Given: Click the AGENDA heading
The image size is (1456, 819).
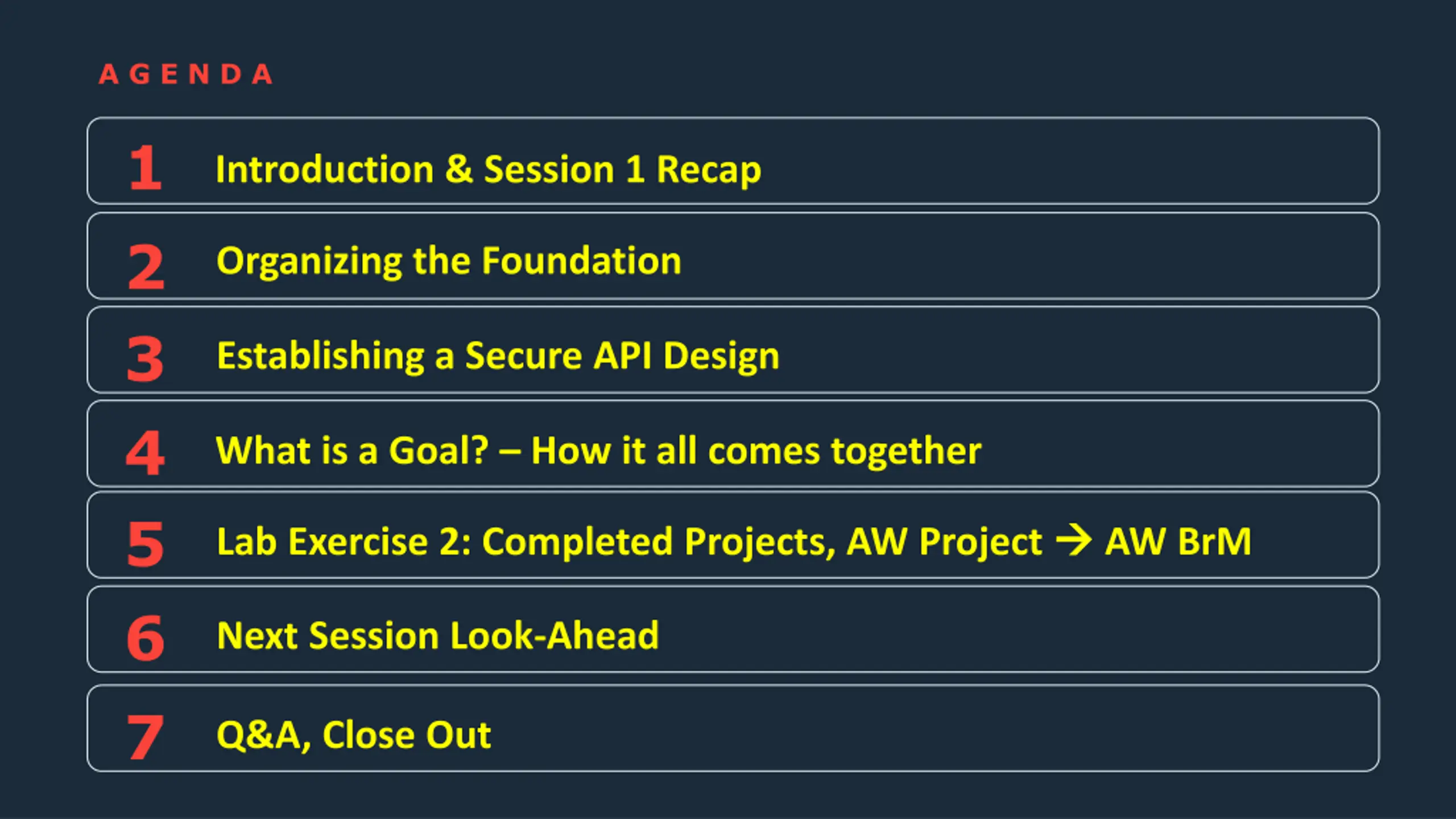Looking at the screenshot, I should (x=185, y=75).
